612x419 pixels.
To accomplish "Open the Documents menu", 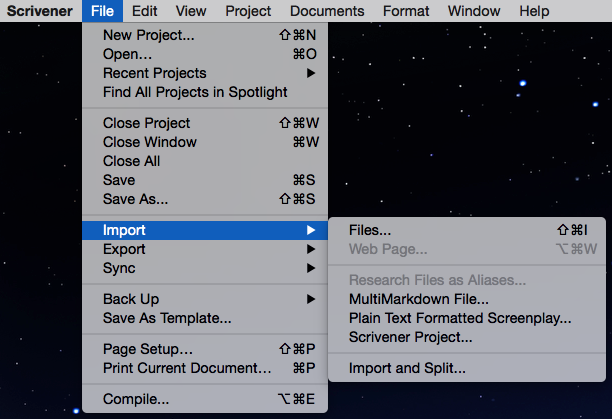I will pos(327,11).
